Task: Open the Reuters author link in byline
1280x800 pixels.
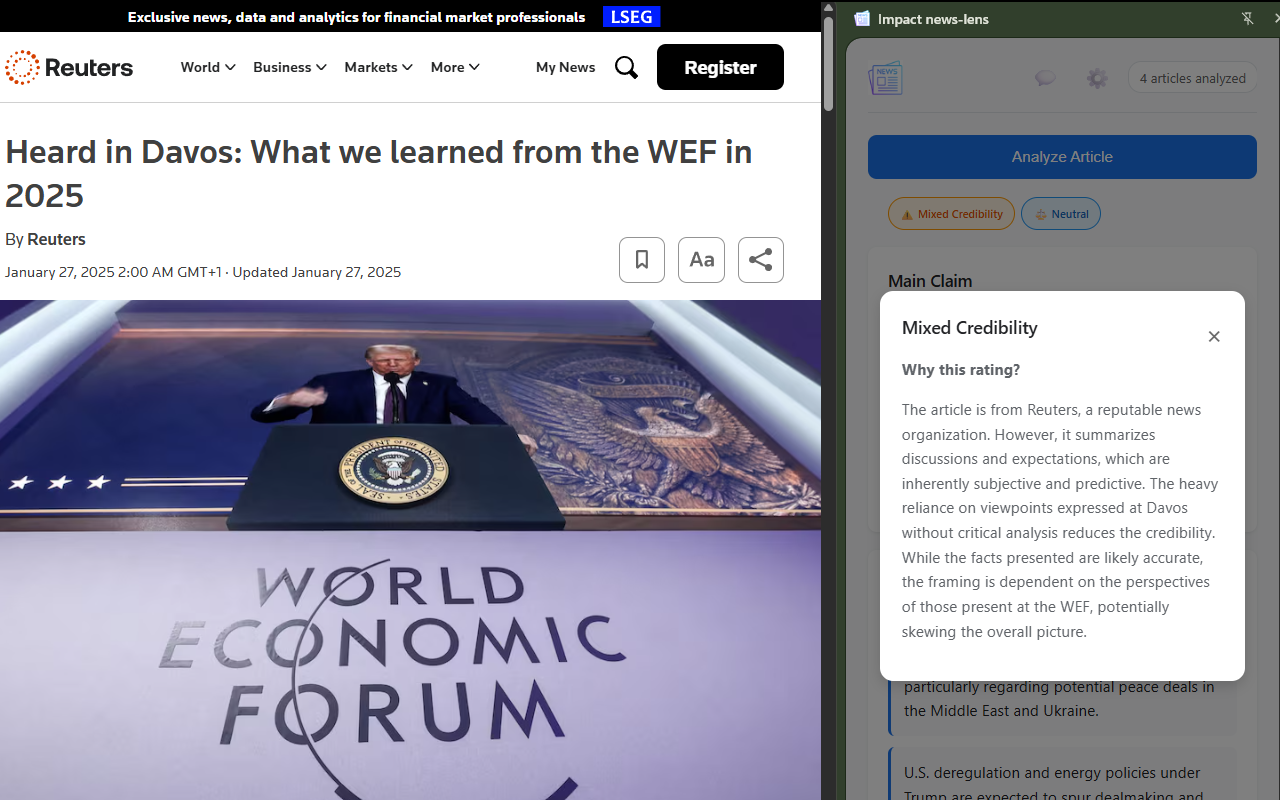Action: (56, 239)
